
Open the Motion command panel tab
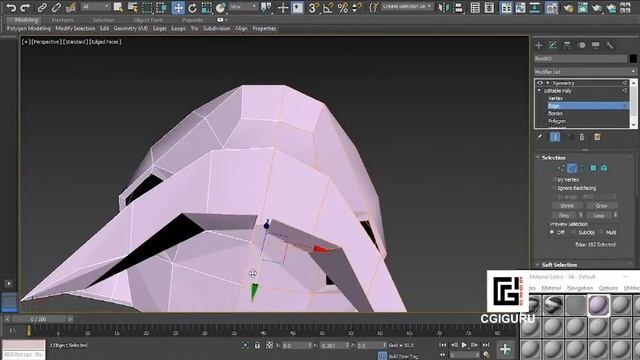coord(581,45)
